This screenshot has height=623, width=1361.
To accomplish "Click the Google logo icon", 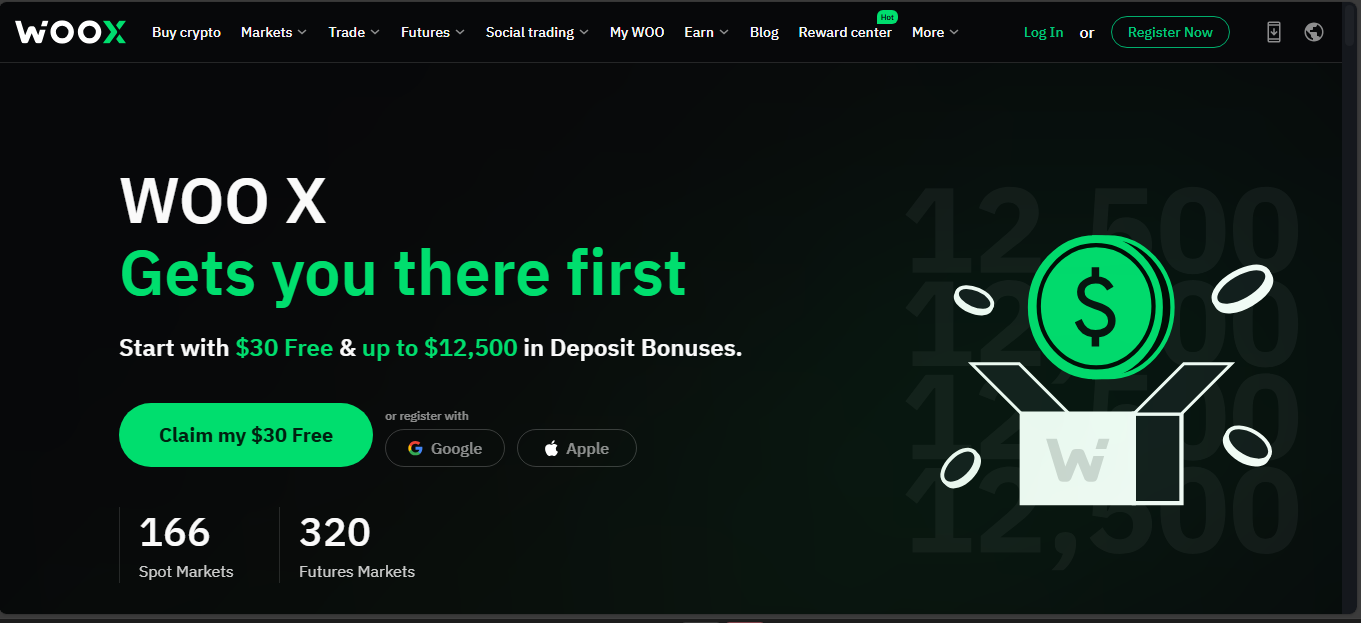I will pos(415,448).
